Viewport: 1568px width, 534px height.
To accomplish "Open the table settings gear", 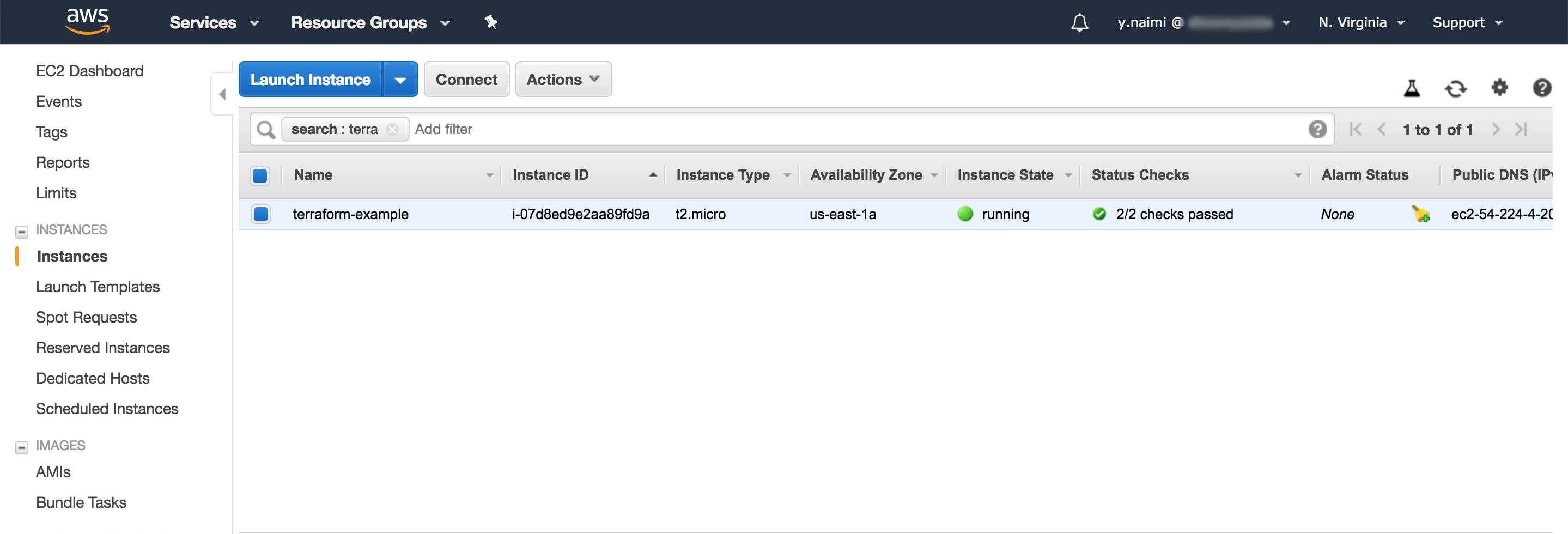I will point(1499,88).
